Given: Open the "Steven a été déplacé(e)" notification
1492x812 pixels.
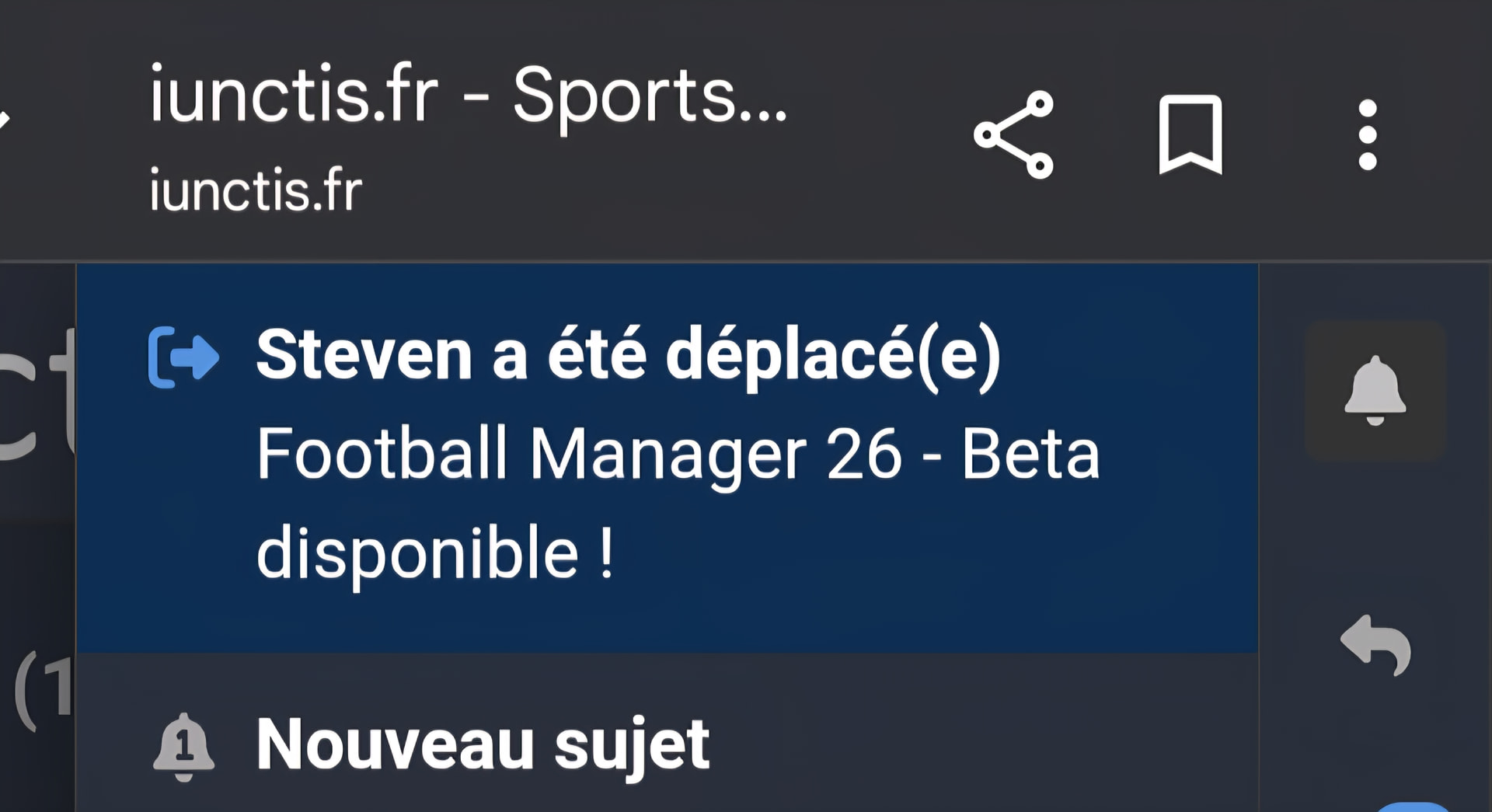Looking at the screenshot, I should [628, 355].
